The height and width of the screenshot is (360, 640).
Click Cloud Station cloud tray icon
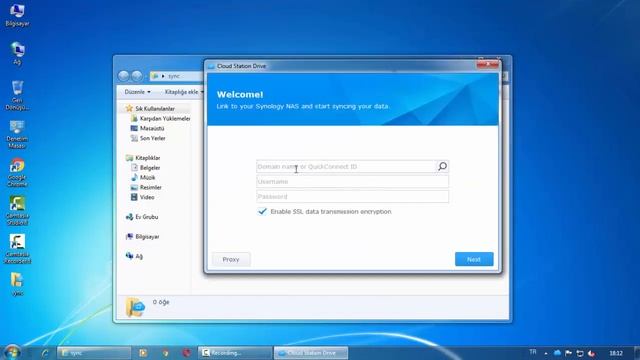(557, 353)
